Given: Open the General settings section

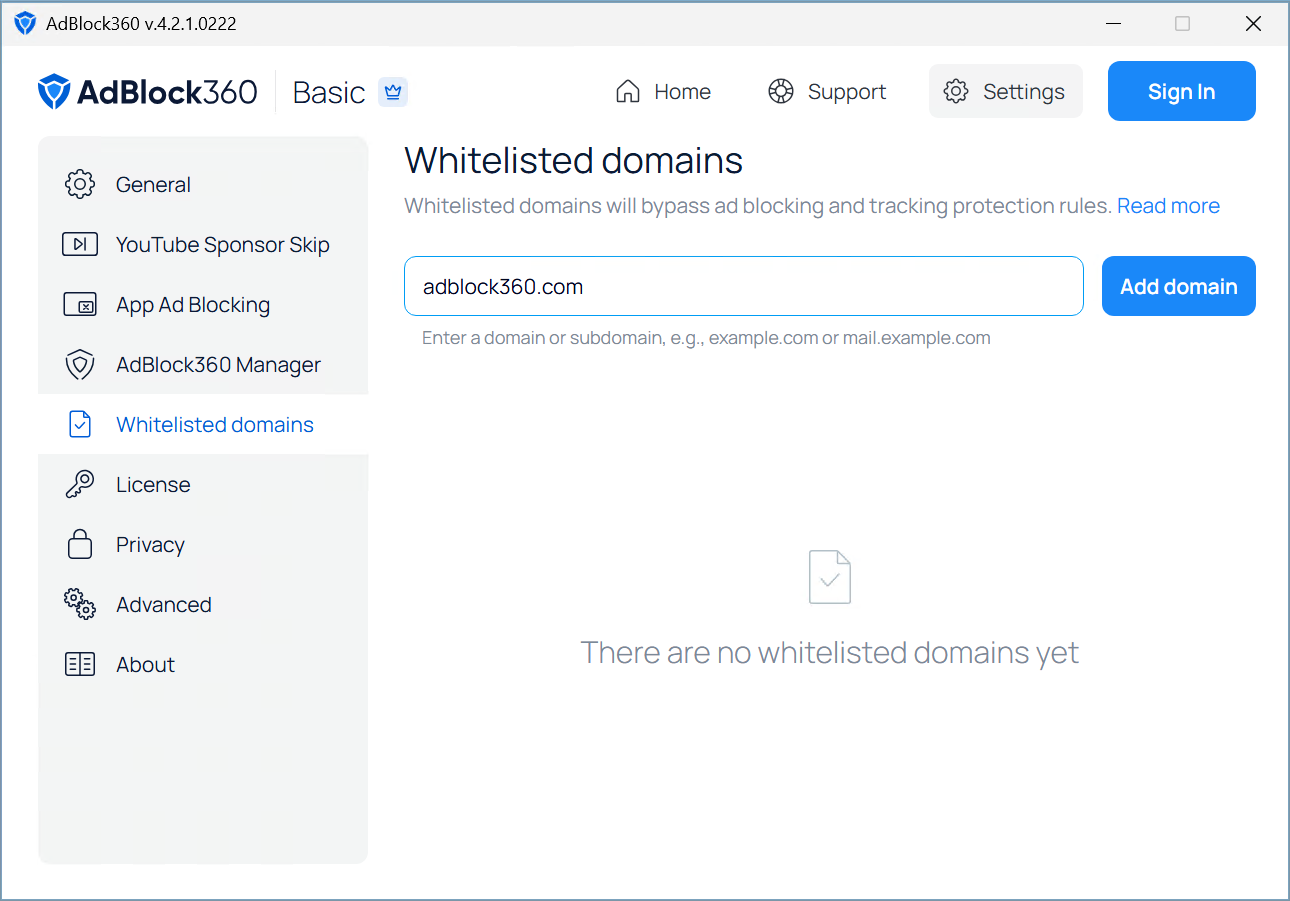Looking at the screenshot, I should pyautogui.click(x=203, y=184).
